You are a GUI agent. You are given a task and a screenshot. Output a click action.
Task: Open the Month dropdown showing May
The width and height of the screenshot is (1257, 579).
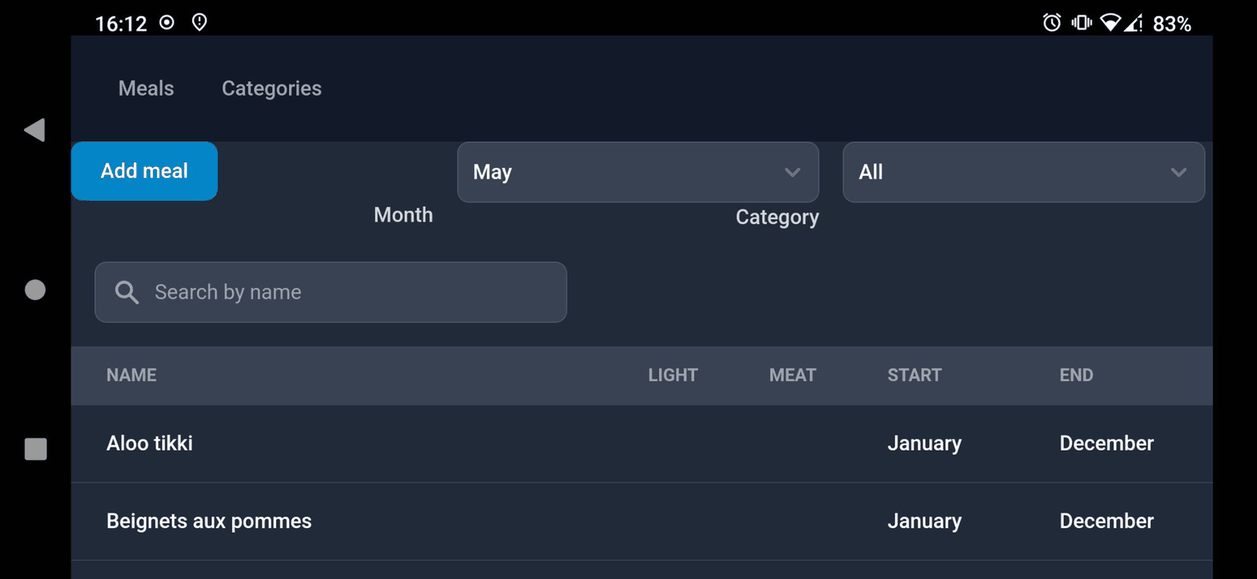pyautogui.click(x=638, y=172)
